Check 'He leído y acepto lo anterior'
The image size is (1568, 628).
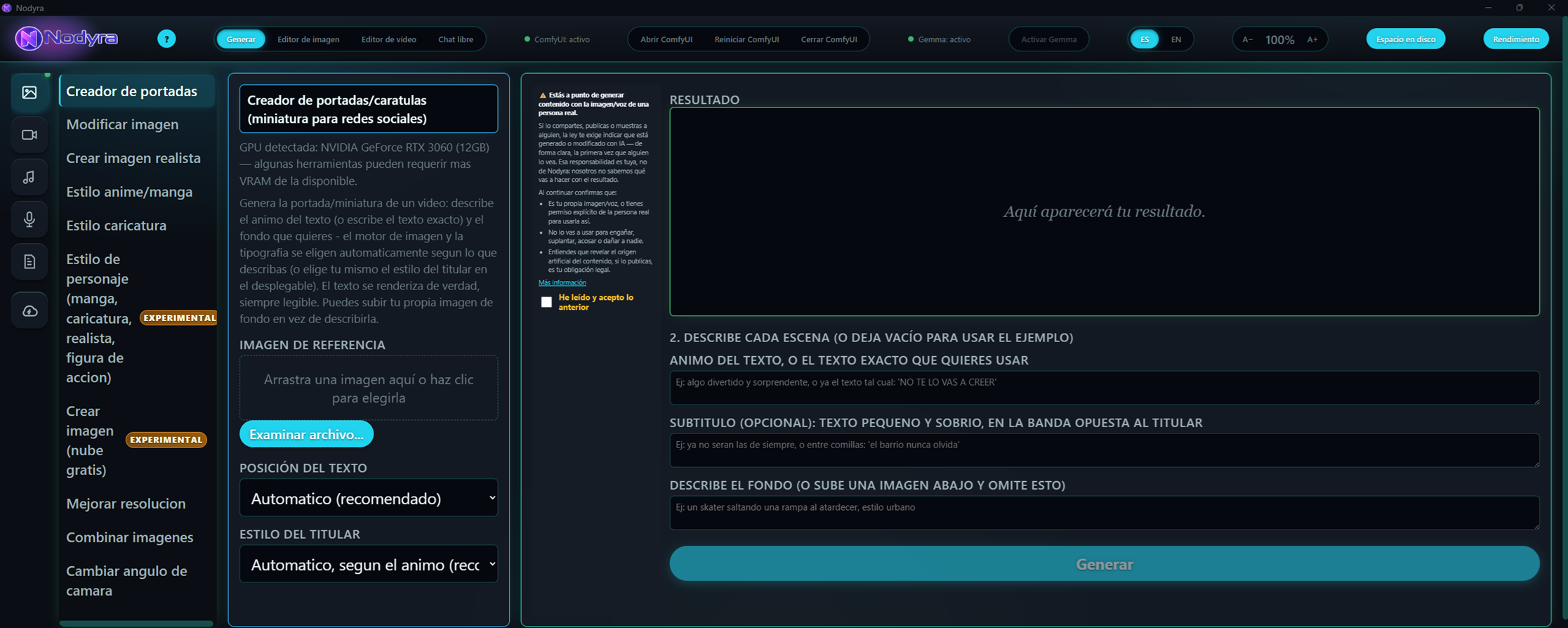pos(546,302)
